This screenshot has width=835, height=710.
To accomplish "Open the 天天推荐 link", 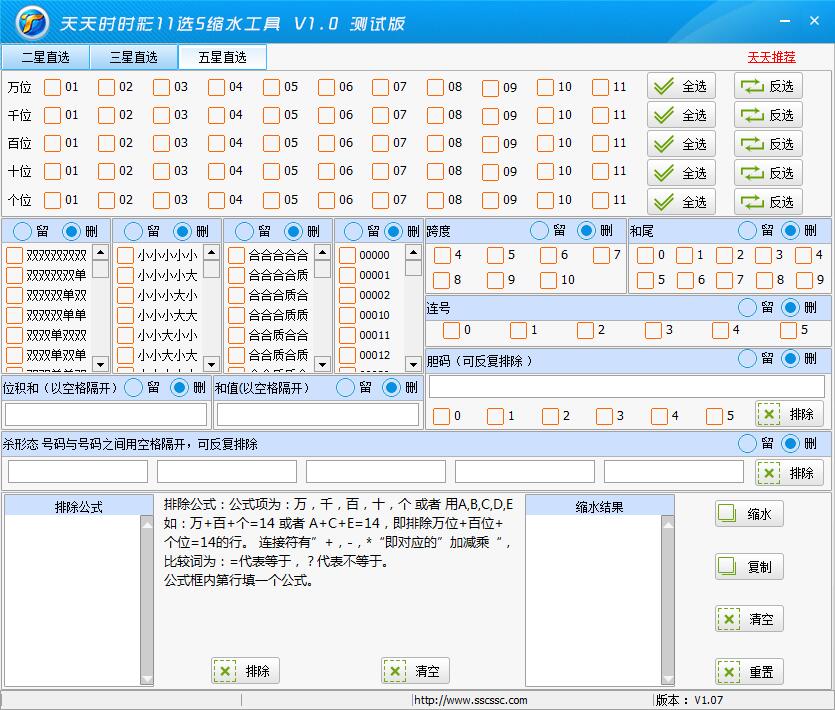I will tap(771, 57).
